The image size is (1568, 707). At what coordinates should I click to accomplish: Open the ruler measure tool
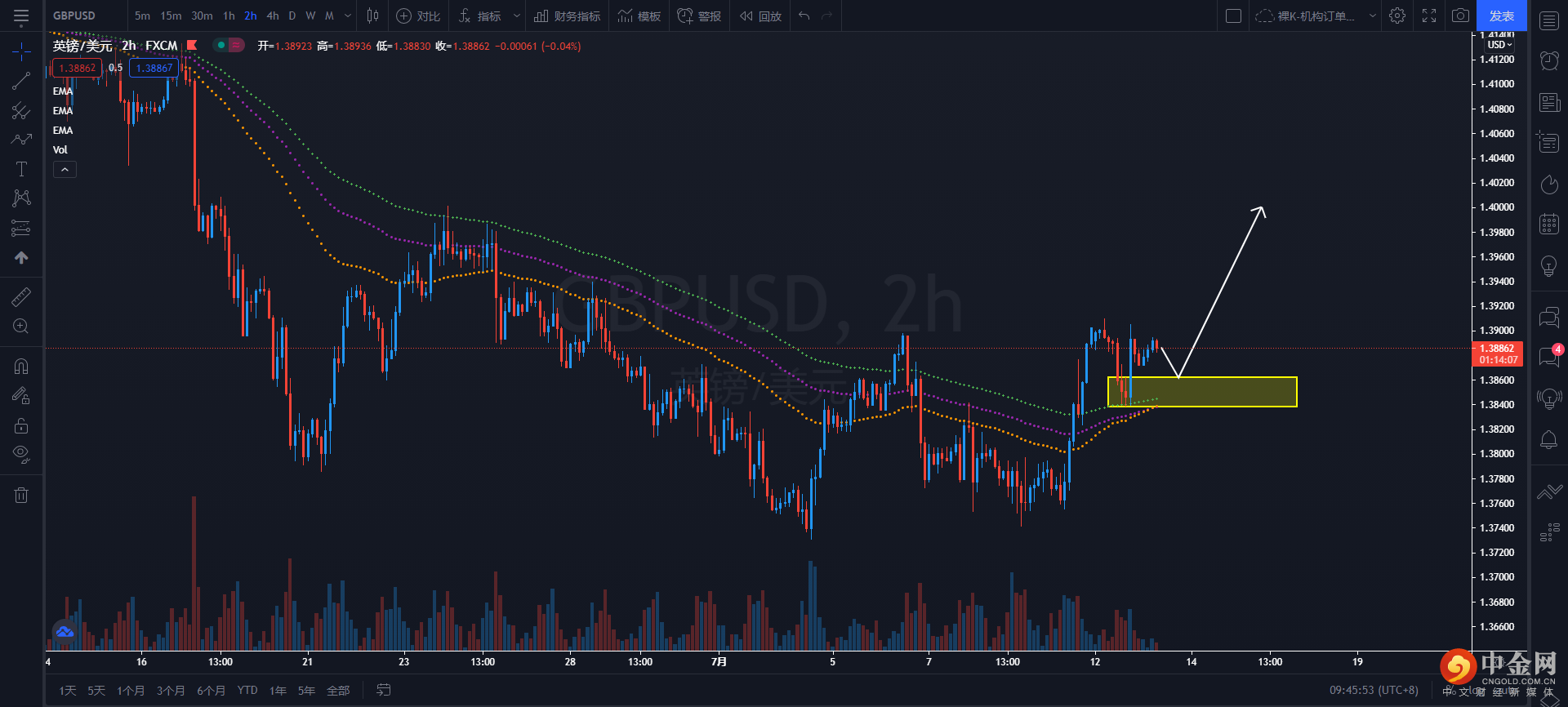tap(21, 297)
